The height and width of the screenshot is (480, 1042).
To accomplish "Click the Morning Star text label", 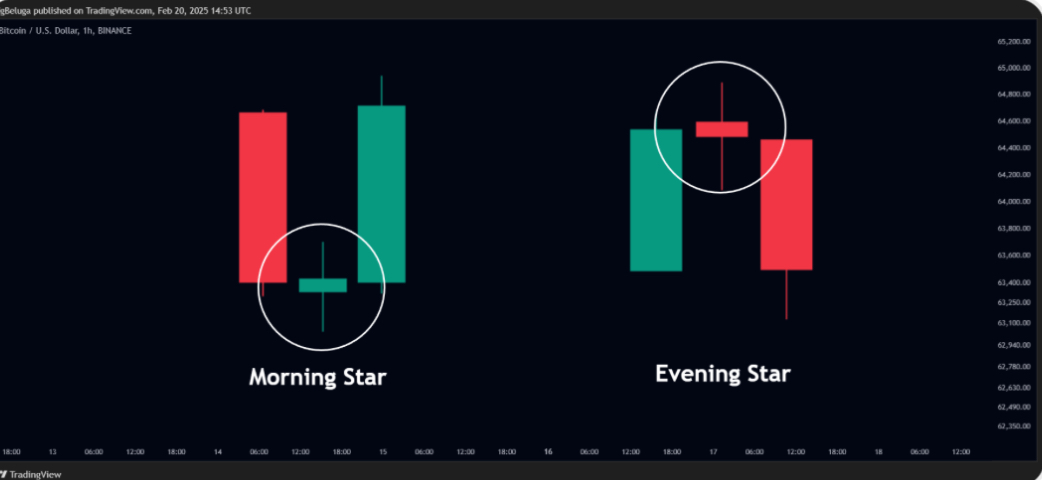I will point(318,377).
